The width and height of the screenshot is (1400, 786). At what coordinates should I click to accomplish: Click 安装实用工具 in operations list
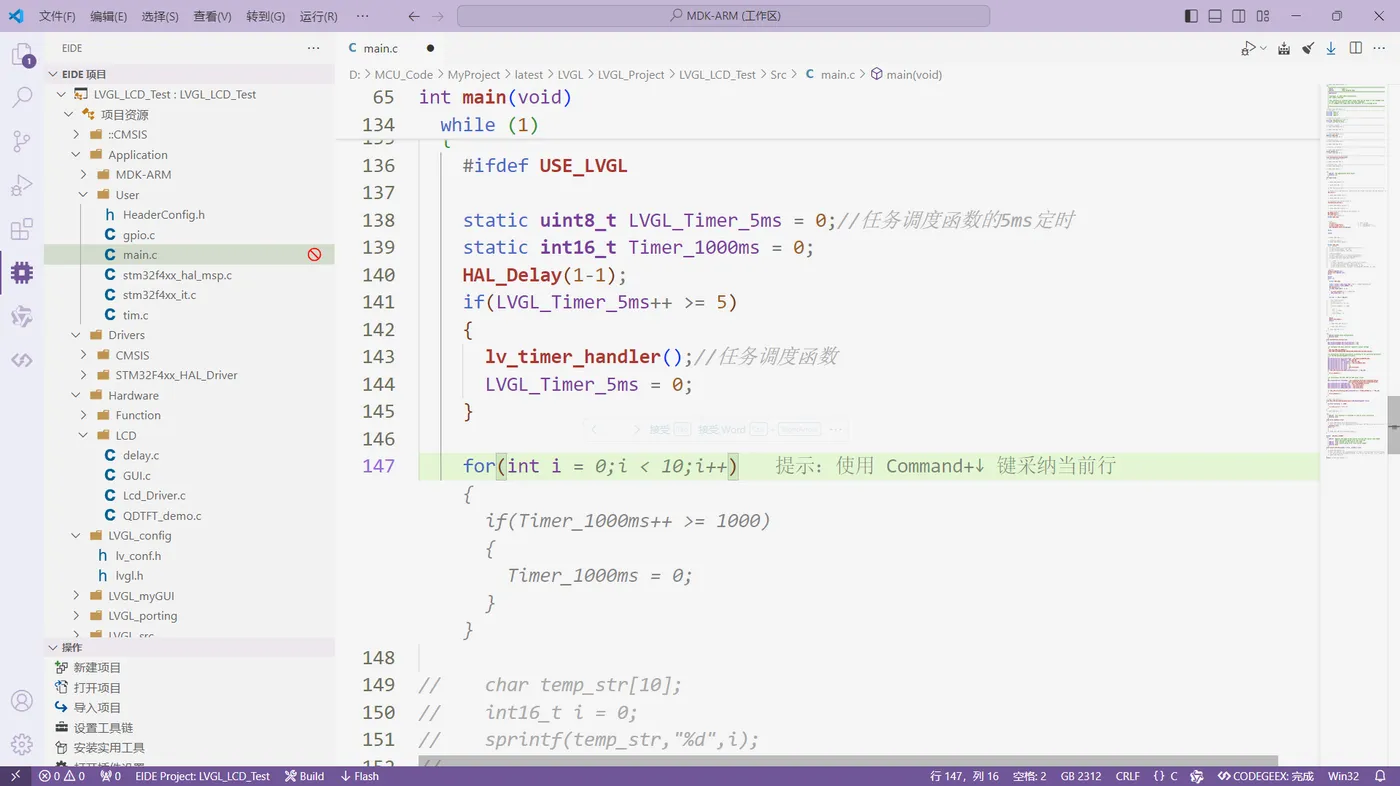[x=109, y=747]
